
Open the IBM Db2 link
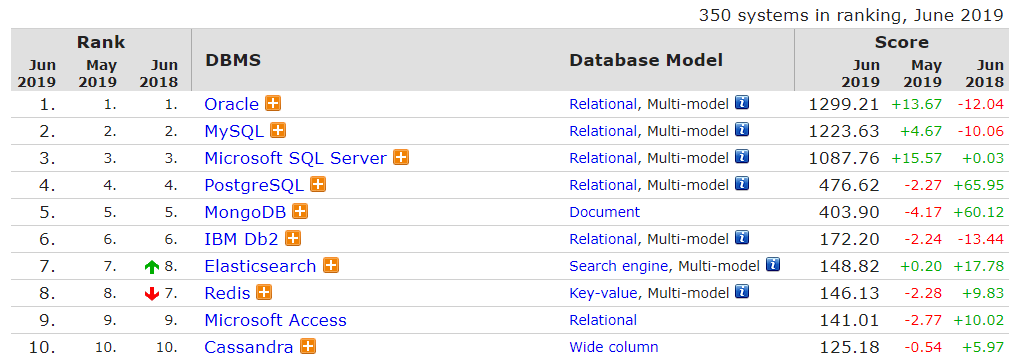242,239
